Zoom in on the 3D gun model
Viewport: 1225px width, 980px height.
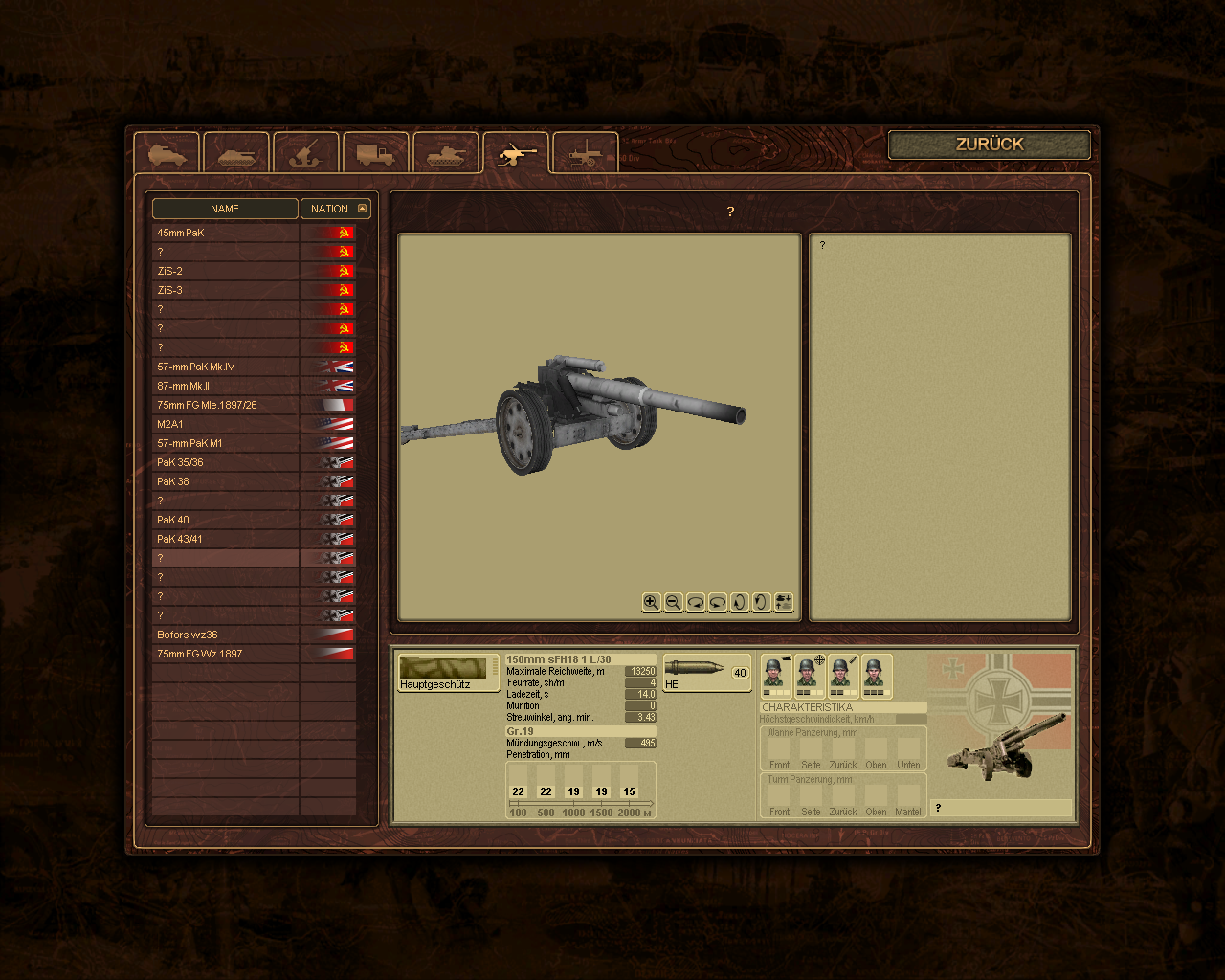(x=651, y=602)
